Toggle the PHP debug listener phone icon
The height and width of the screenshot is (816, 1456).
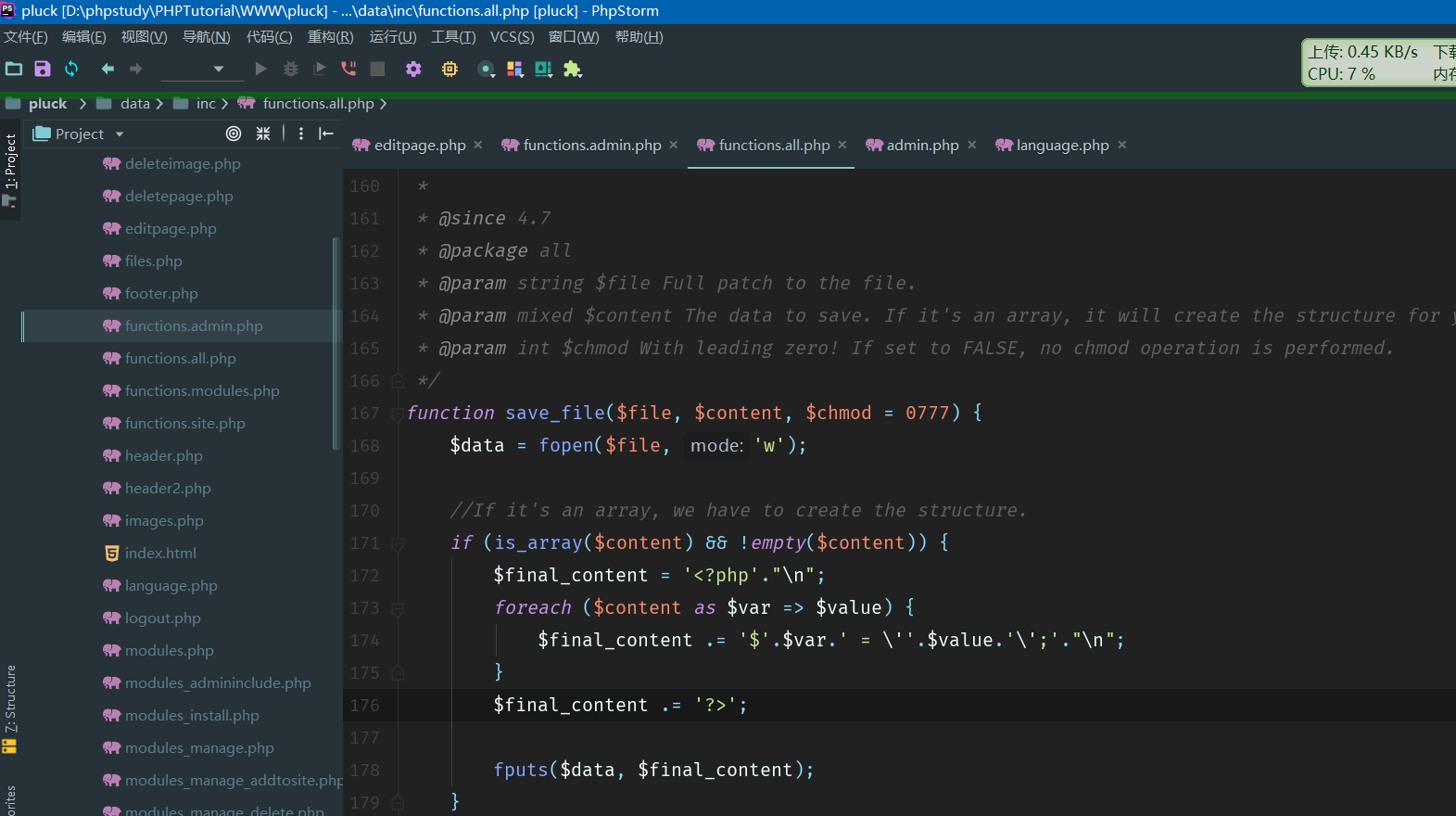[348, 69]
